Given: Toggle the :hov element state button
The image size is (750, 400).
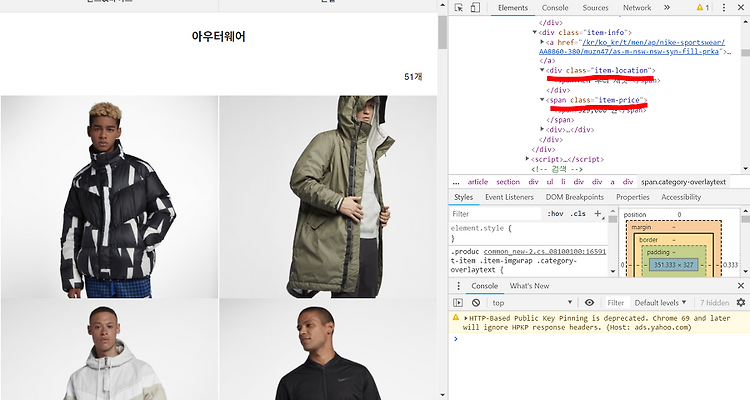Looking at the screenshot, I should coord(555,214).
